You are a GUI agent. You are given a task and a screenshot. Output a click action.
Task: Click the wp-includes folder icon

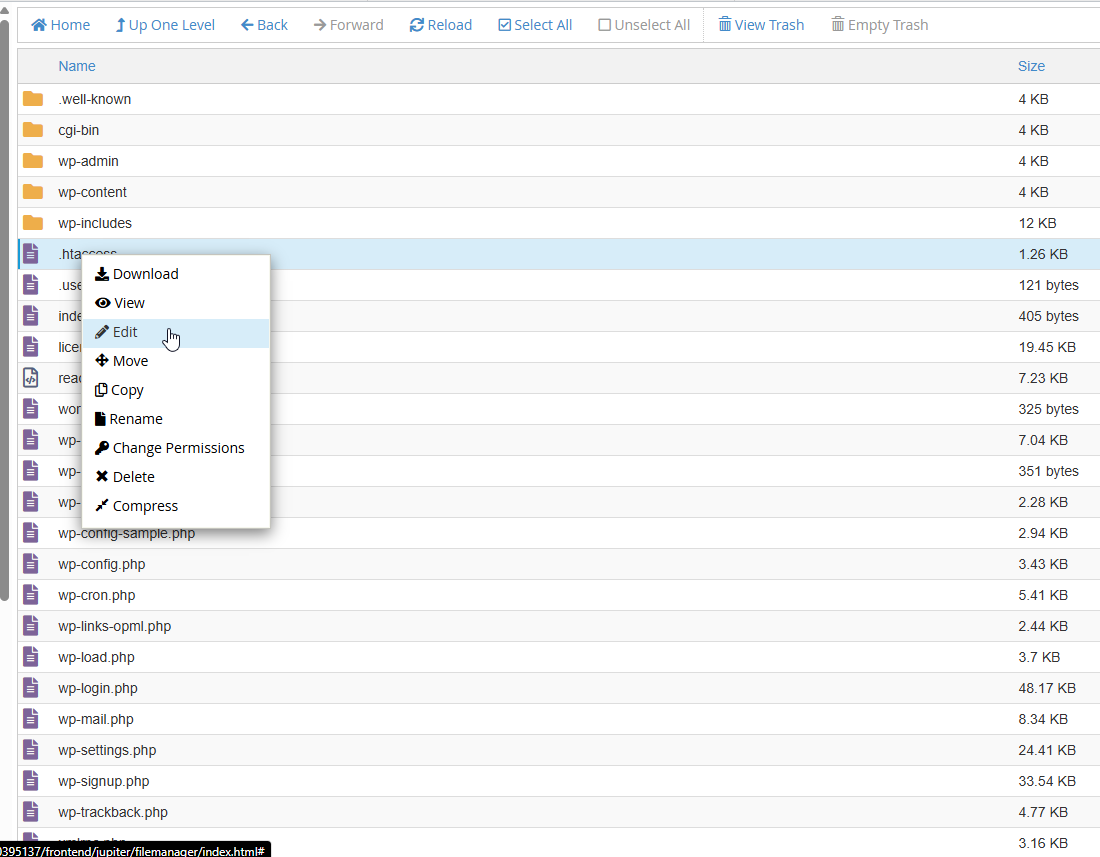33,223
